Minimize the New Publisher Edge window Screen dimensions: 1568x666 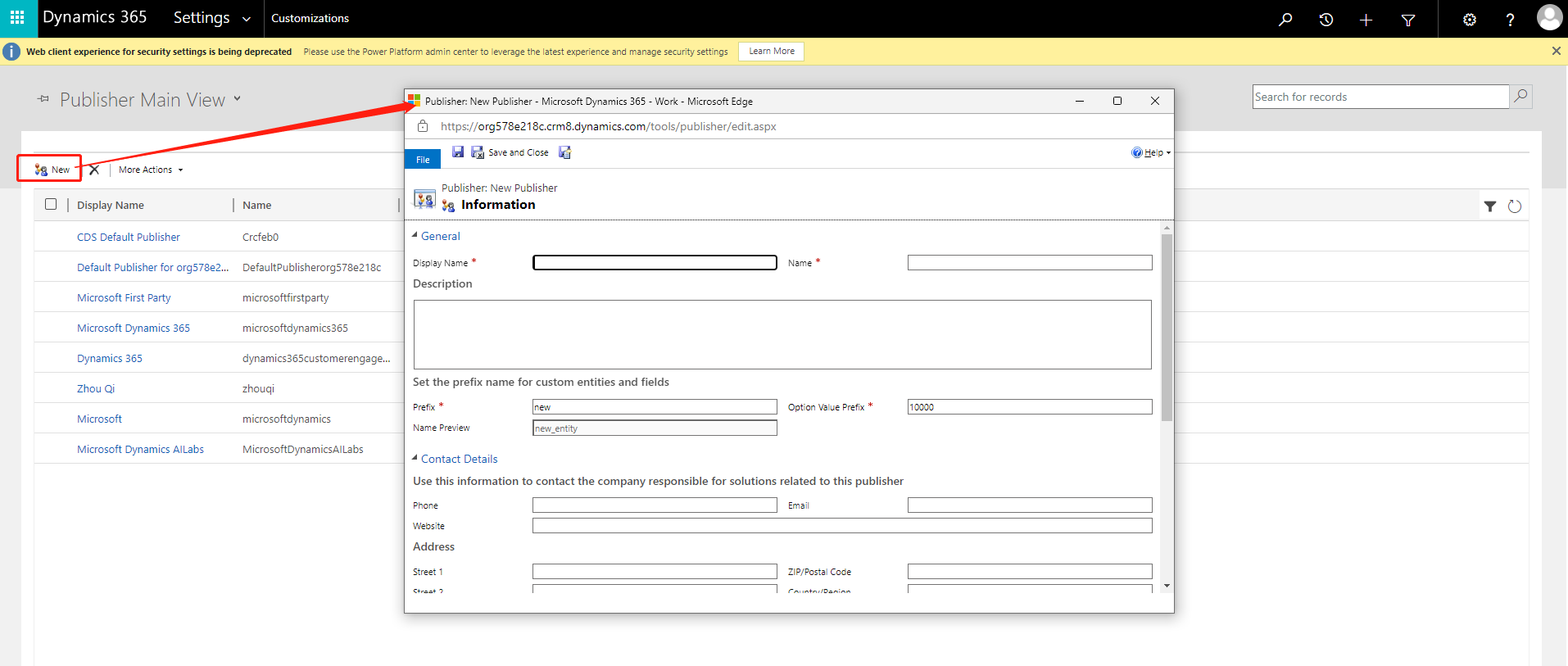(1080, 101)
